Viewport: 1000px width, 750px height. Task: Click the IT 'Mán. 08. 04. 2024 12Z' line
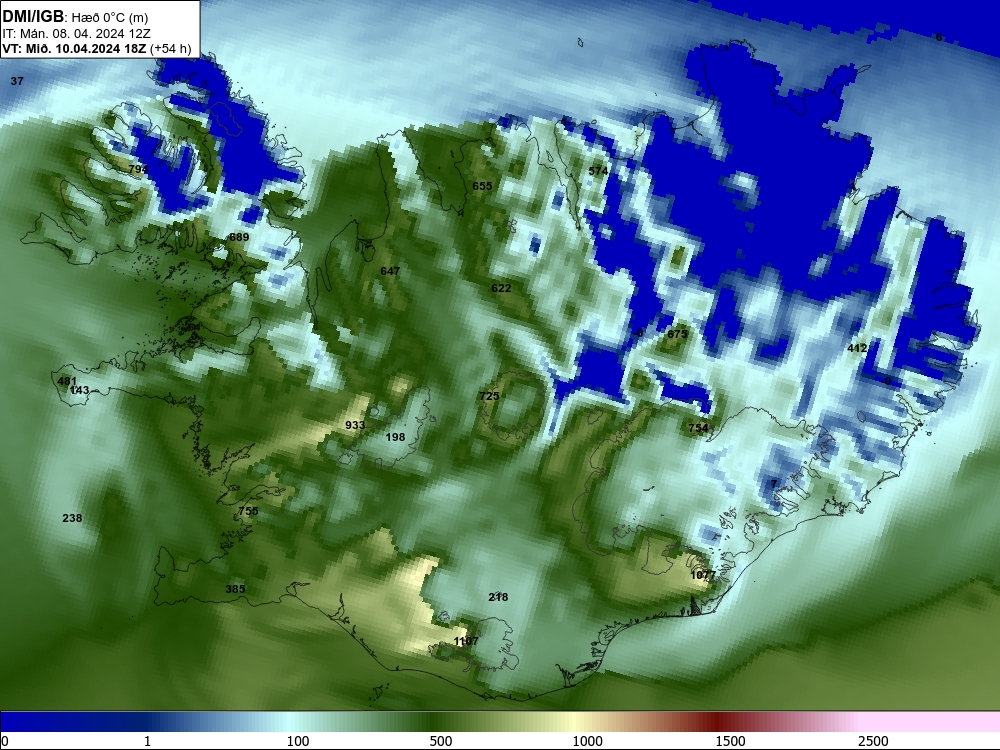pyautogui.click(x=76, y=34)
